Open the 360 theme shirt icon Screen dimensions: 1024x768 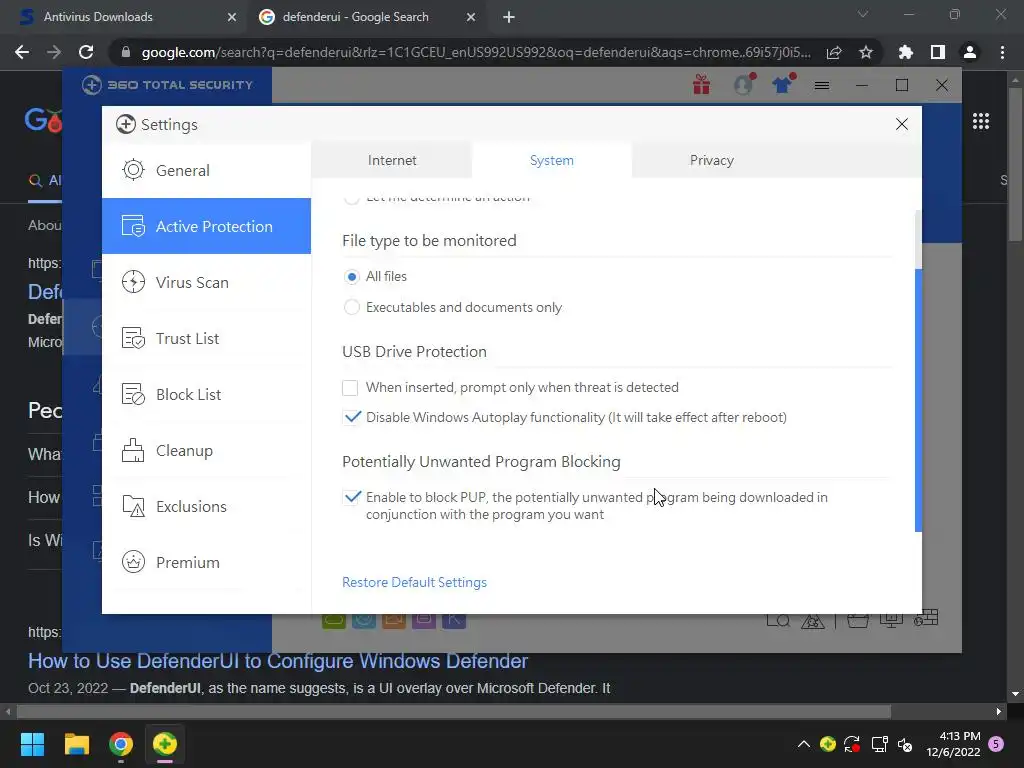[782, 85]
